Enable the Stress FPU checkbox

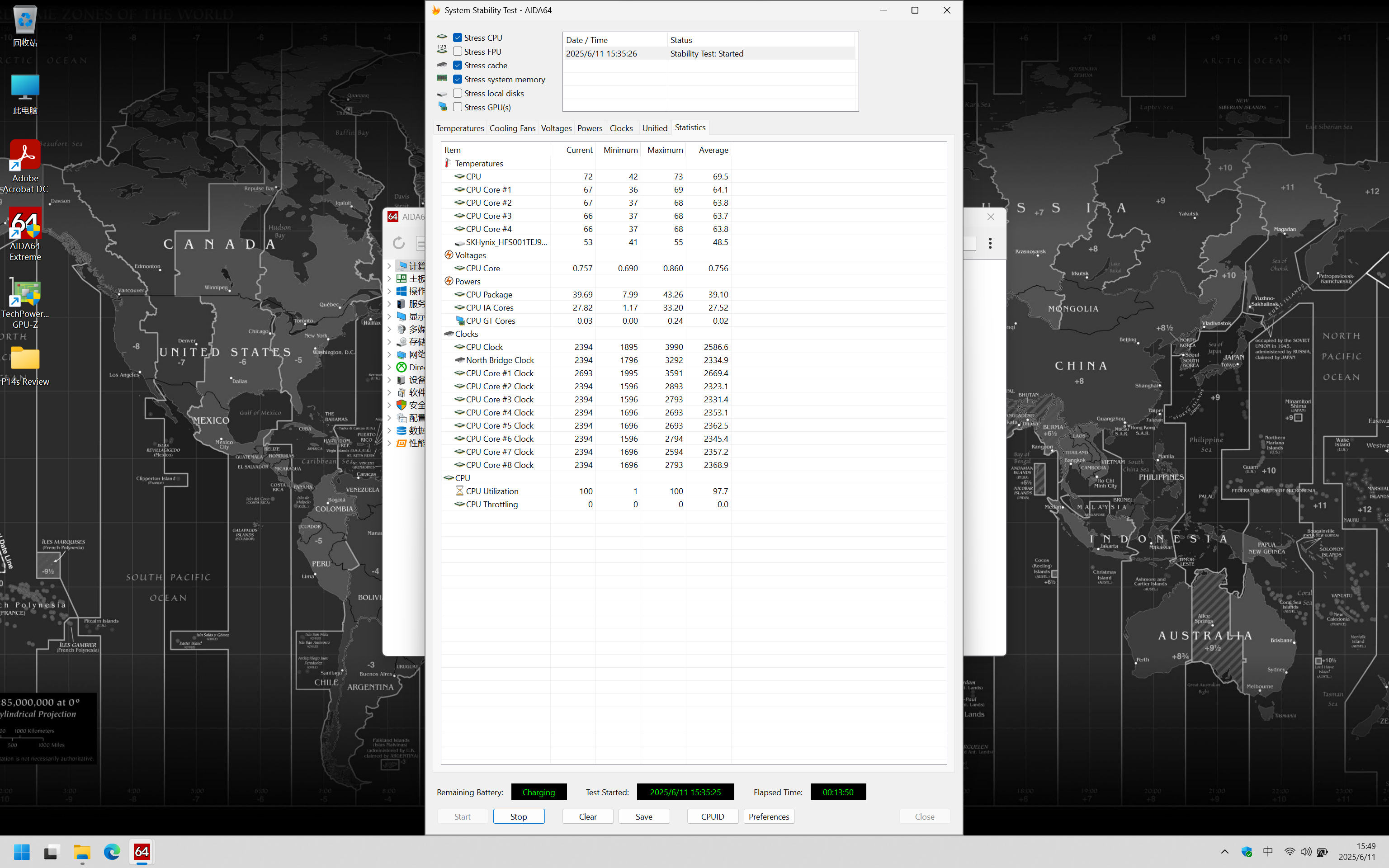click(x=458, y=52)
